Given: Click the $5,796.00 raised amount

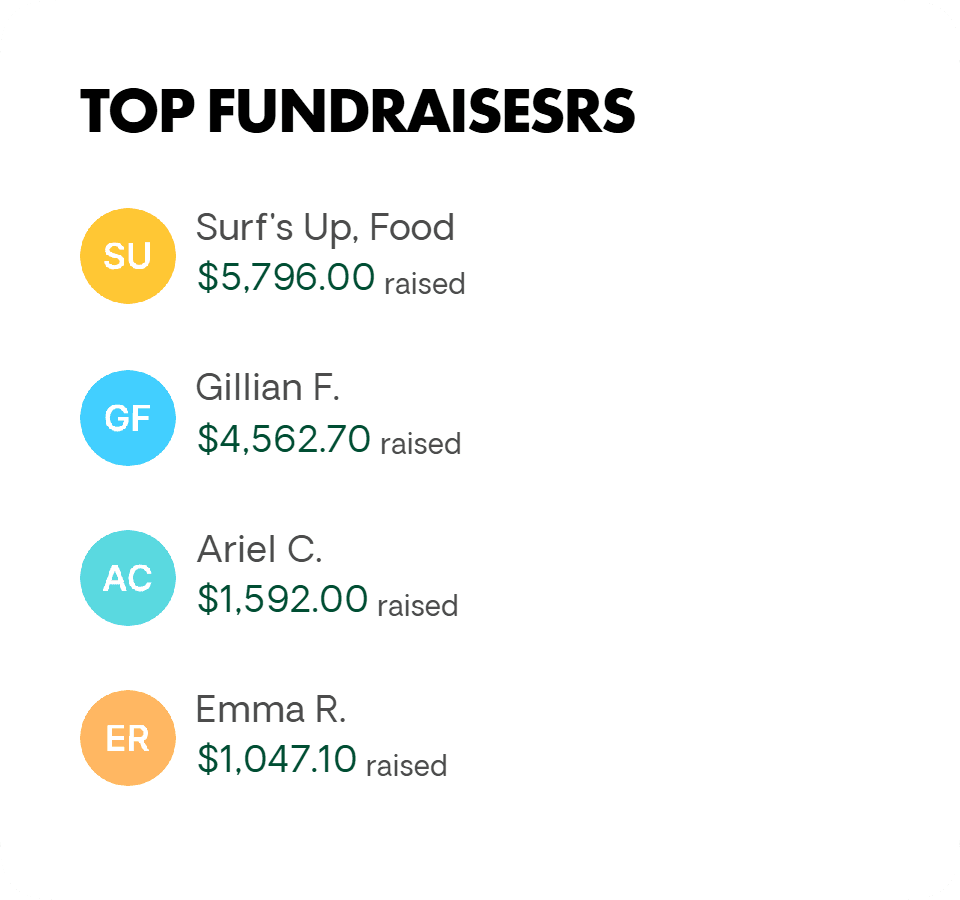Looking at the screenshot, I should point(286,277).
